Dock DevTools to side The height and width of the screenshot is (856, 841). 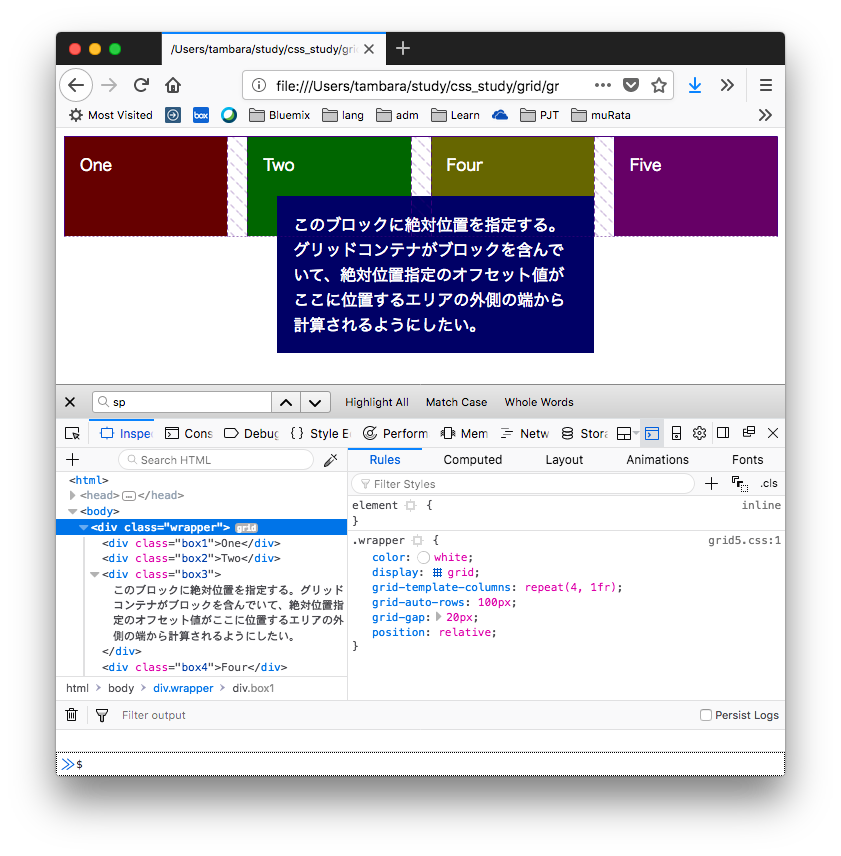(723, 433)
